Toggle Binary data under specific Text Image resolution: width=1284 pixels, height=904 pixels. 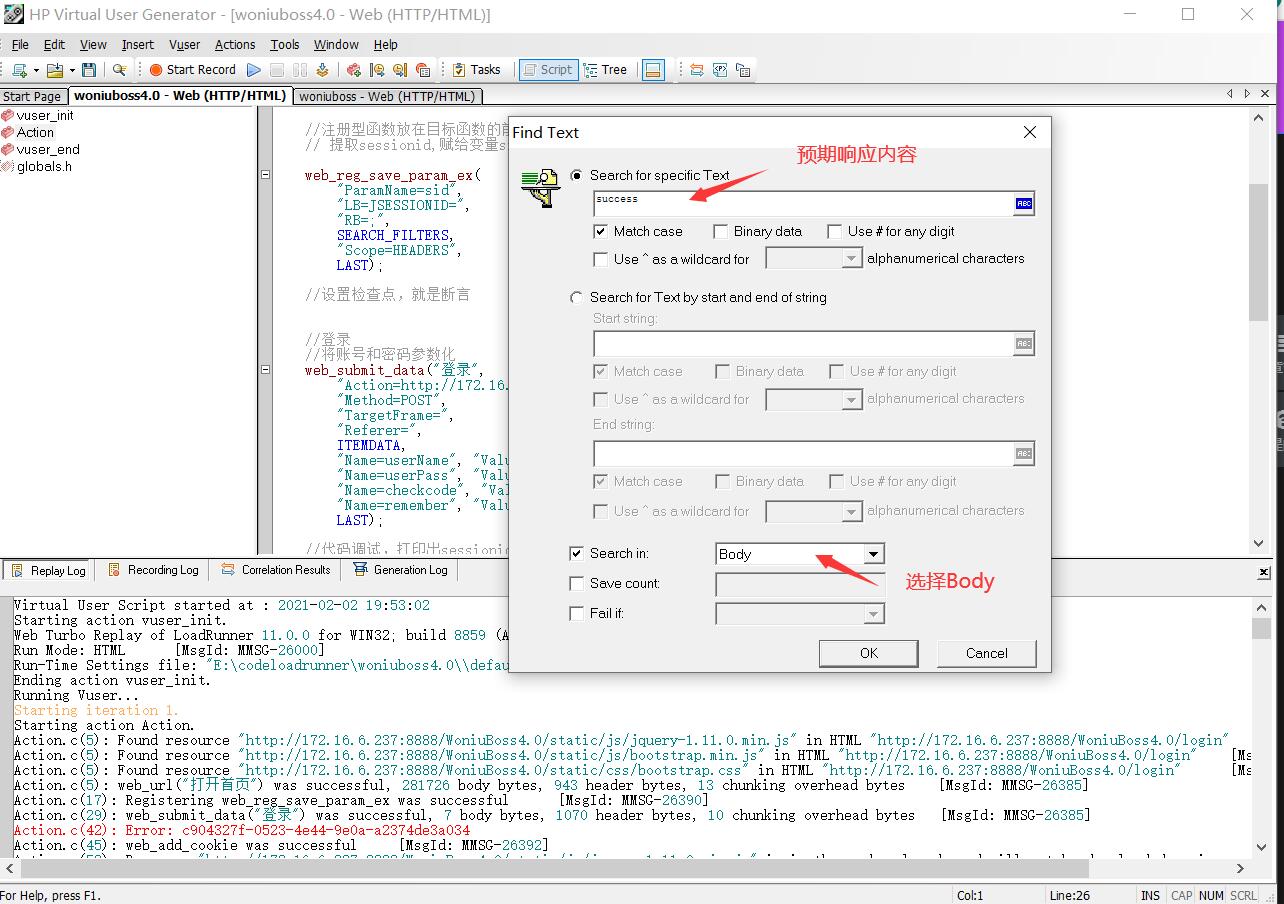point(720,231)
